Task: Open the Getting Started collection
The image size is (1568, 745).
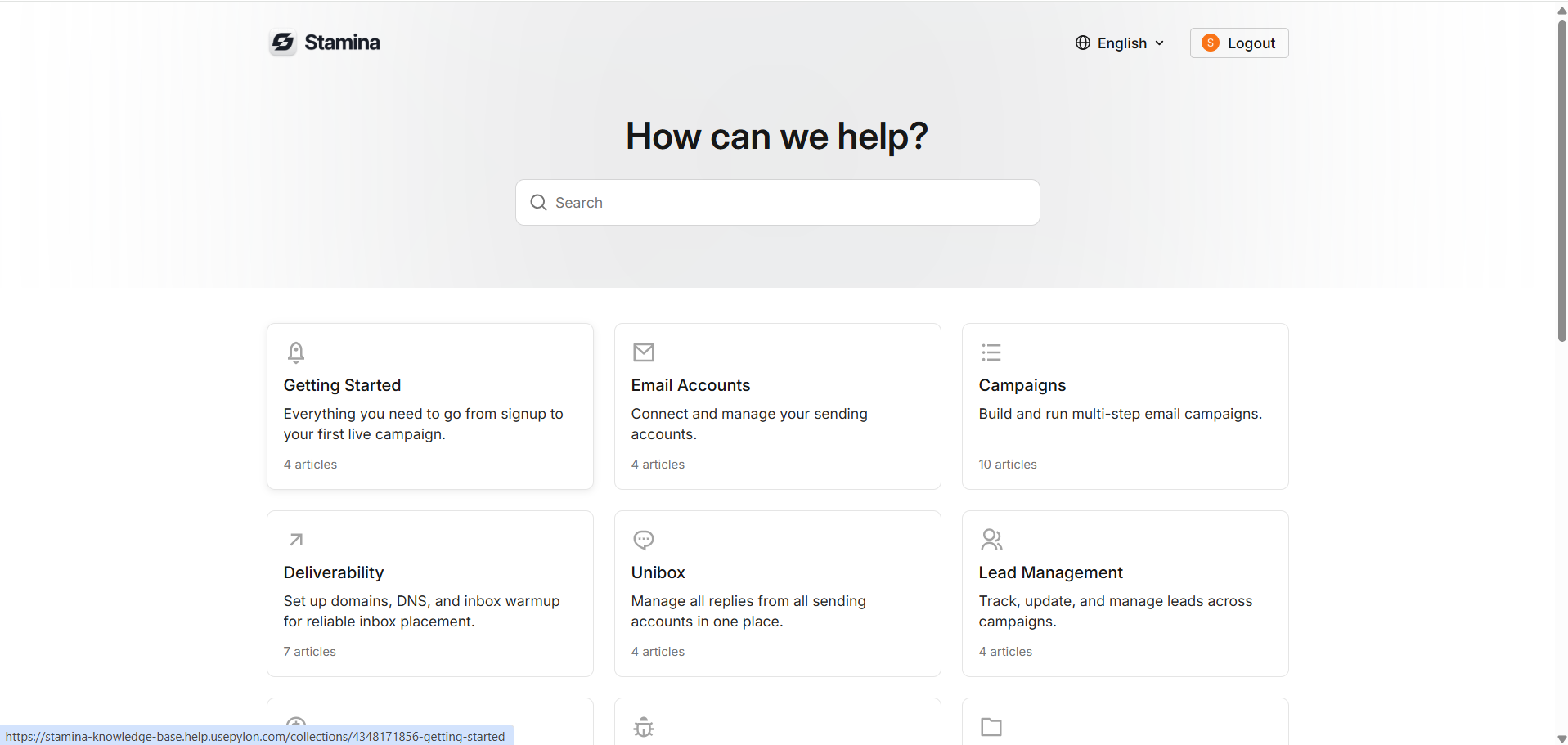Action: (430, 406)
